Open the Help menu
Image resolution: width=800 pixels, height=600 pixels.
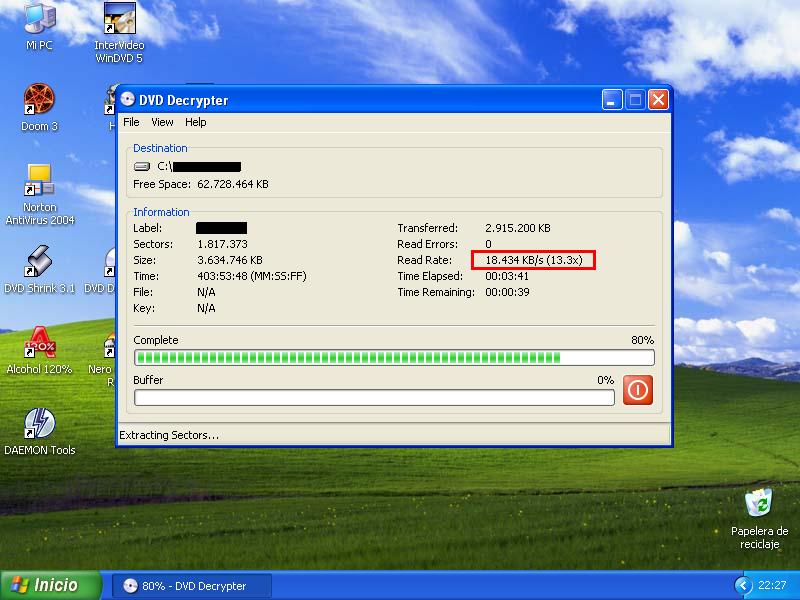(196, 122)
